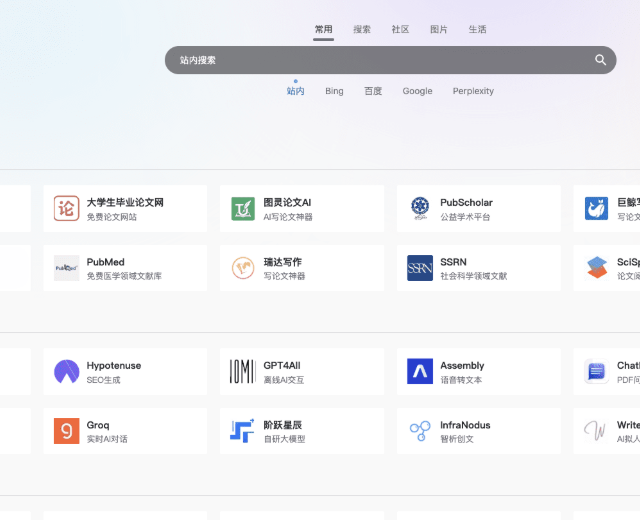
Task: Open the 大学生毕业论文网 logo icon
Action: tap(67, 208)
